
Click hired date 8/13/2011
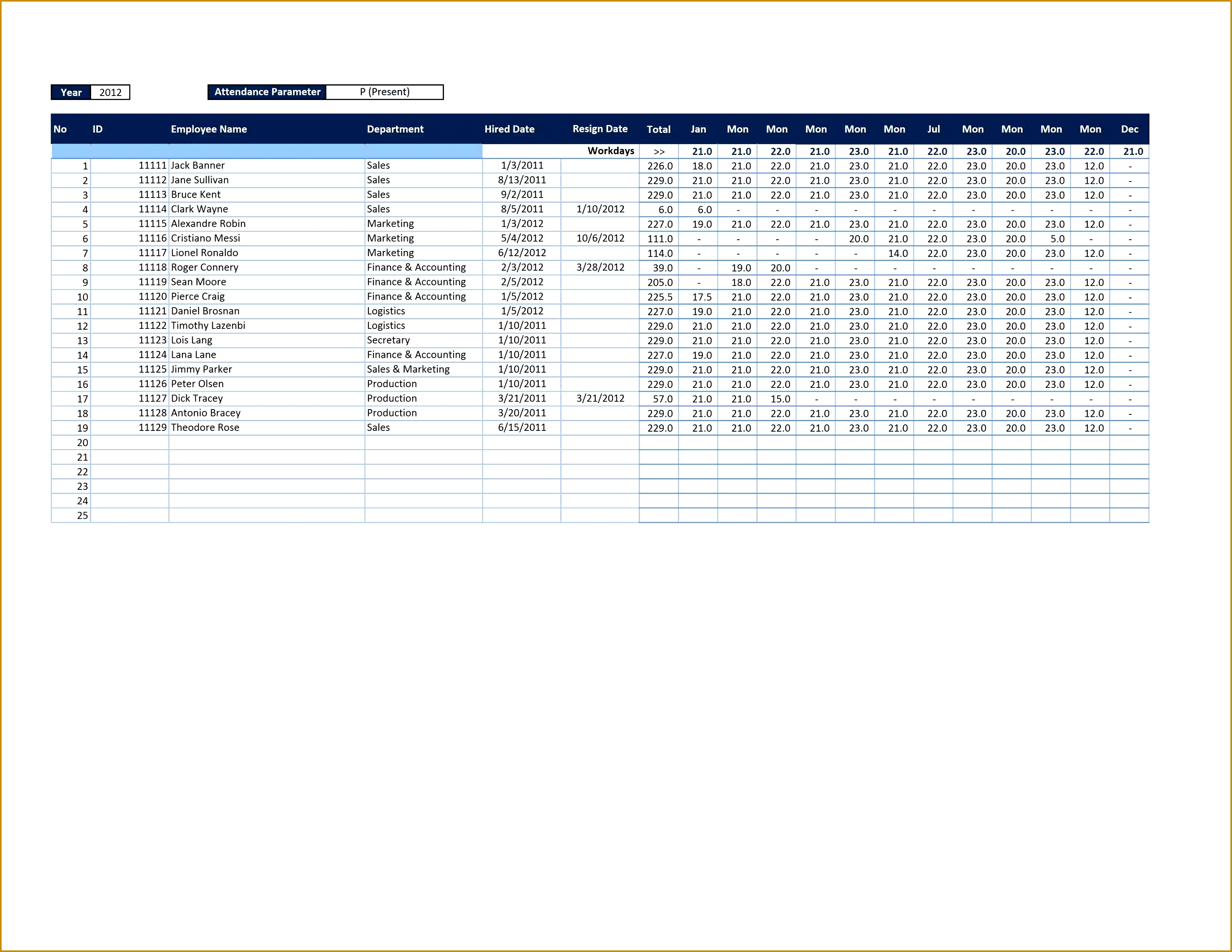pyautogui.click(x=522, y=180)
